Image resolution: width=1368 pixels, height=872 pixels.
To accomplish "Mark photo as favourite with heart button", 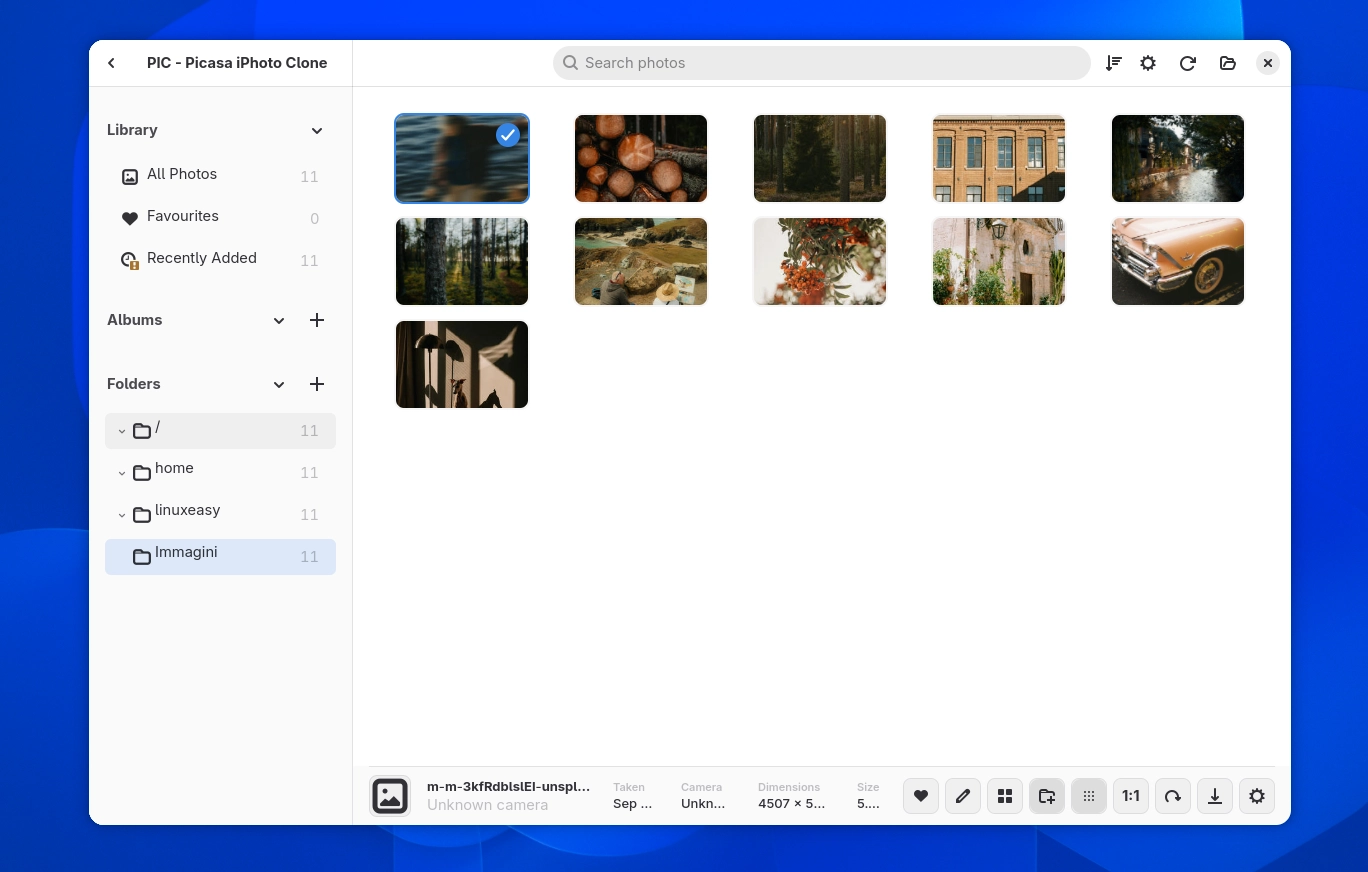I will 921,796.
